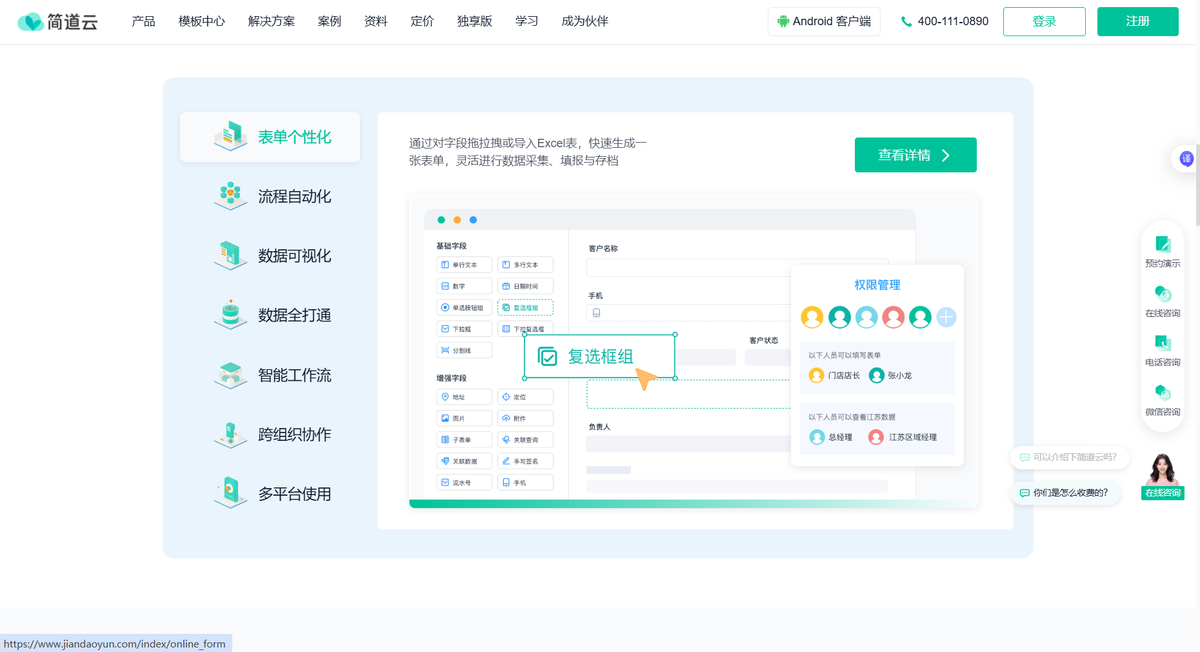Click the customer service avatar 在线咨询
The height and width of the screenshot is (652, 1200).
pyautogui.click(x=1162, y=476)
